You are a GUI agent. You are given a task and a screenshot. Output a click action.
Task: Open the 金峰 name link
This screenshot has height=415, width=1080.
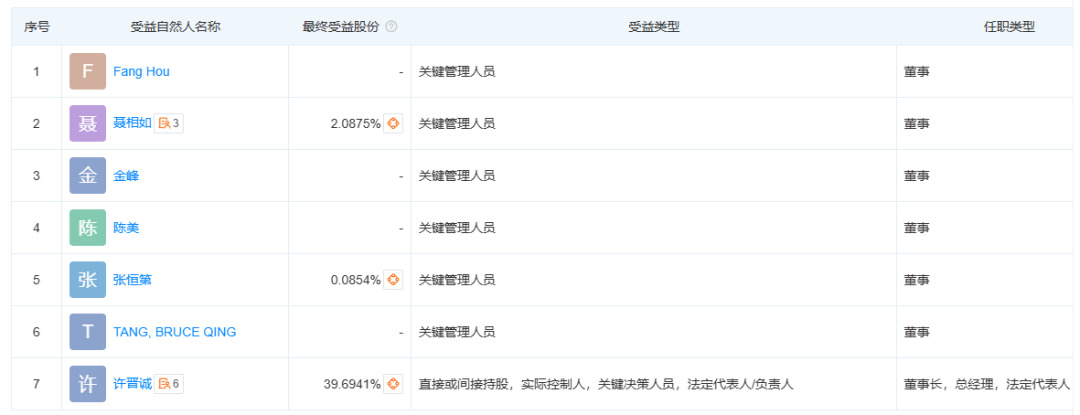[x=127, y=176]
